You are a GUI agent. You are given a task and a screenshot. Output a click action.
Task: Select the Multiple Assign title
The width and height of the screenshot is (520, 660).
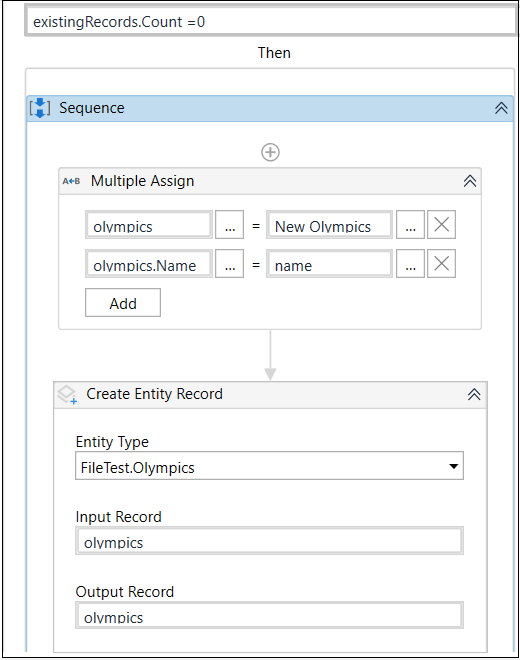pos(143,181)
